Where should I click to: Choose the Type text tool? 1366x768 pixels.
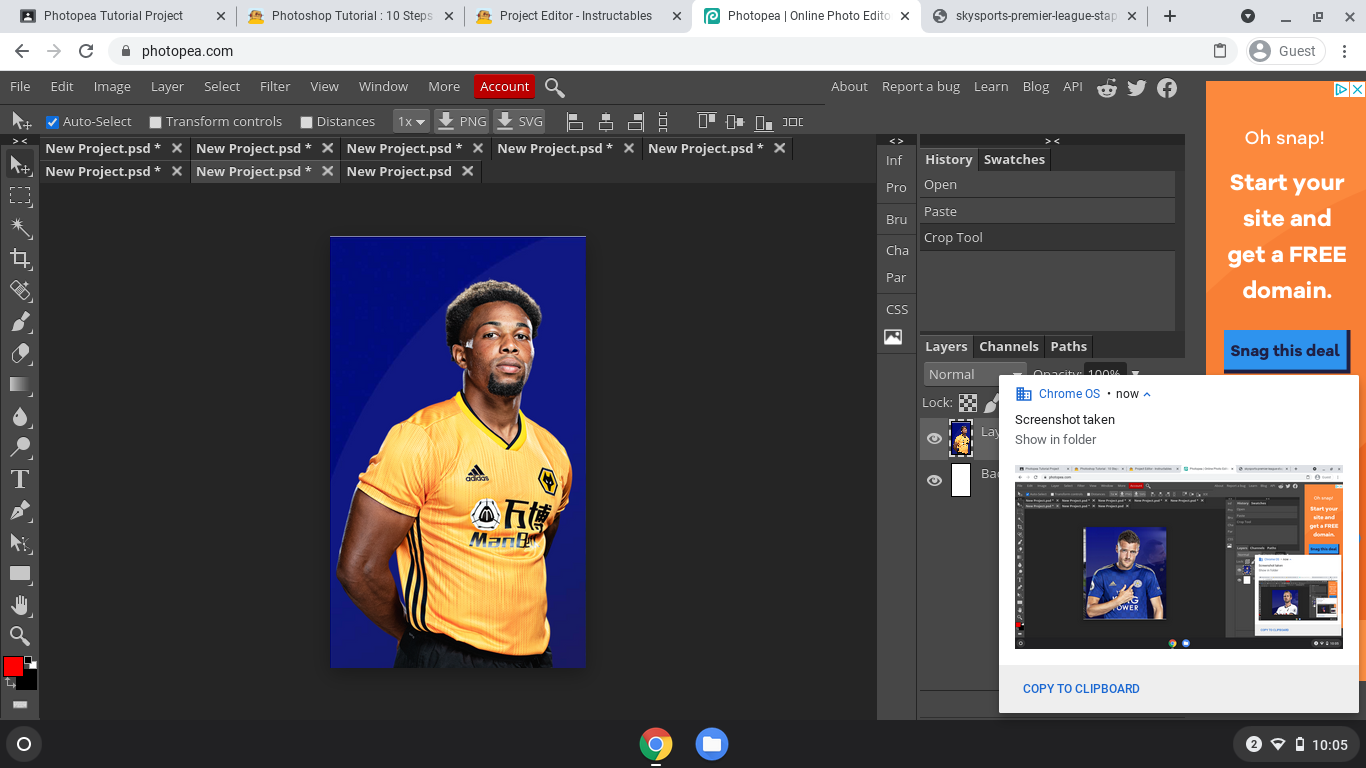pyautogui.click(x=20, y=479)
